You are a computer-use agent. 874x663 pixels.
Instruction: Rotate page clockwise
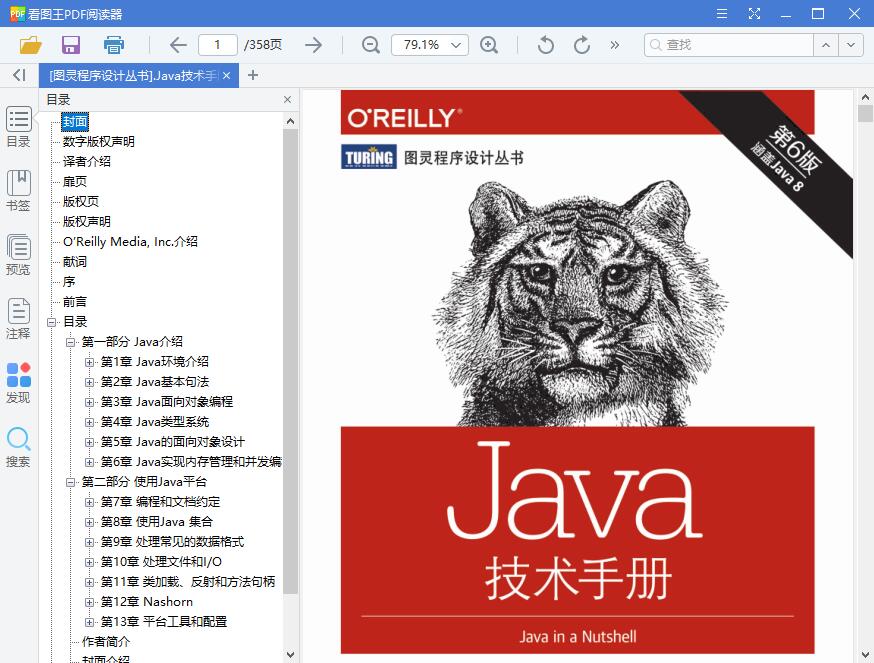click(581, 45)
